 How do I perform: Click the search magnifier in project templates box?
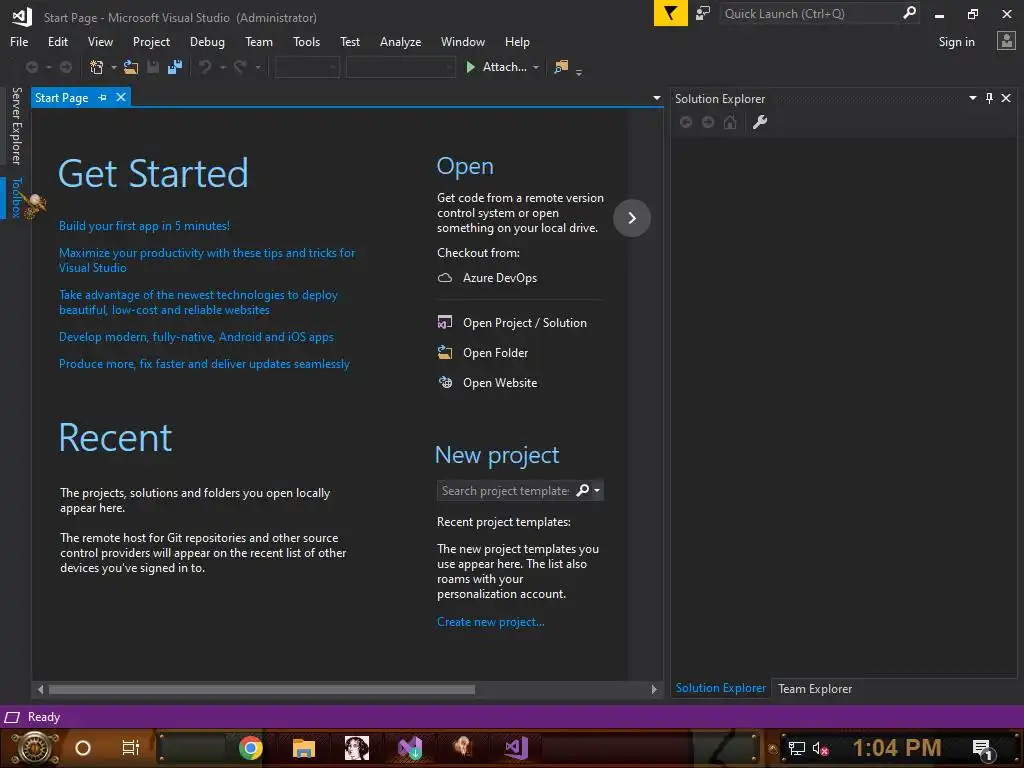pos(583,490)
